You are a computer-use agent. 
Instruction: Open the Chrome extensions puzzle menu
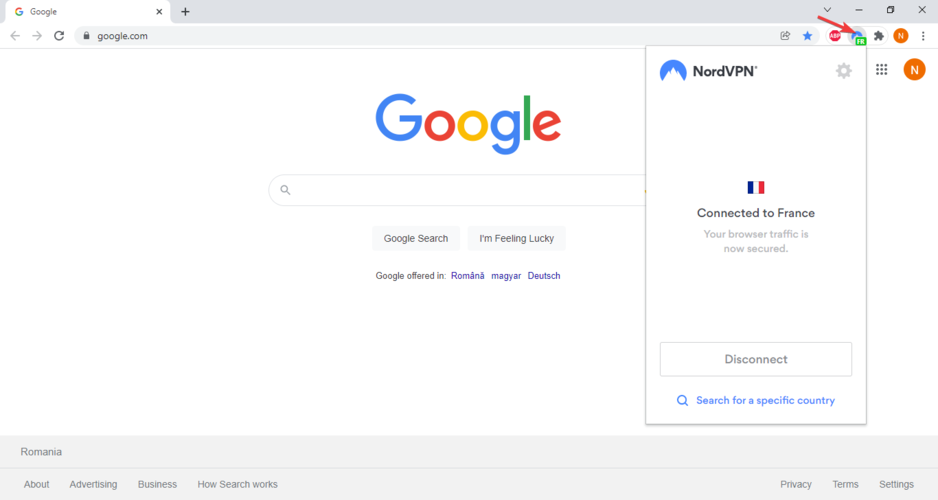point(879,36)
